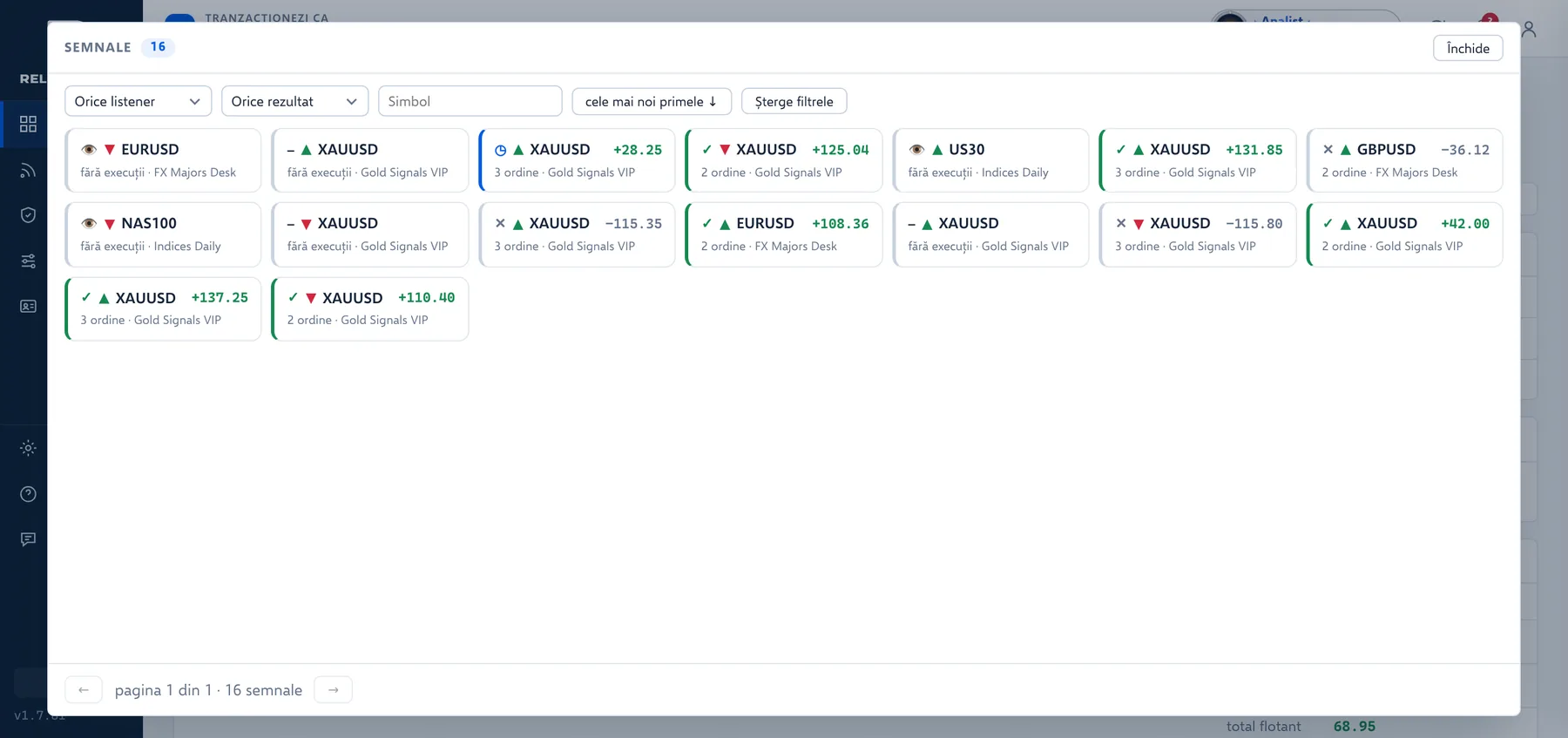Click the eye icon on the EURUSD card
This screenshot has height=738, width=1568.
pos(88,150)
